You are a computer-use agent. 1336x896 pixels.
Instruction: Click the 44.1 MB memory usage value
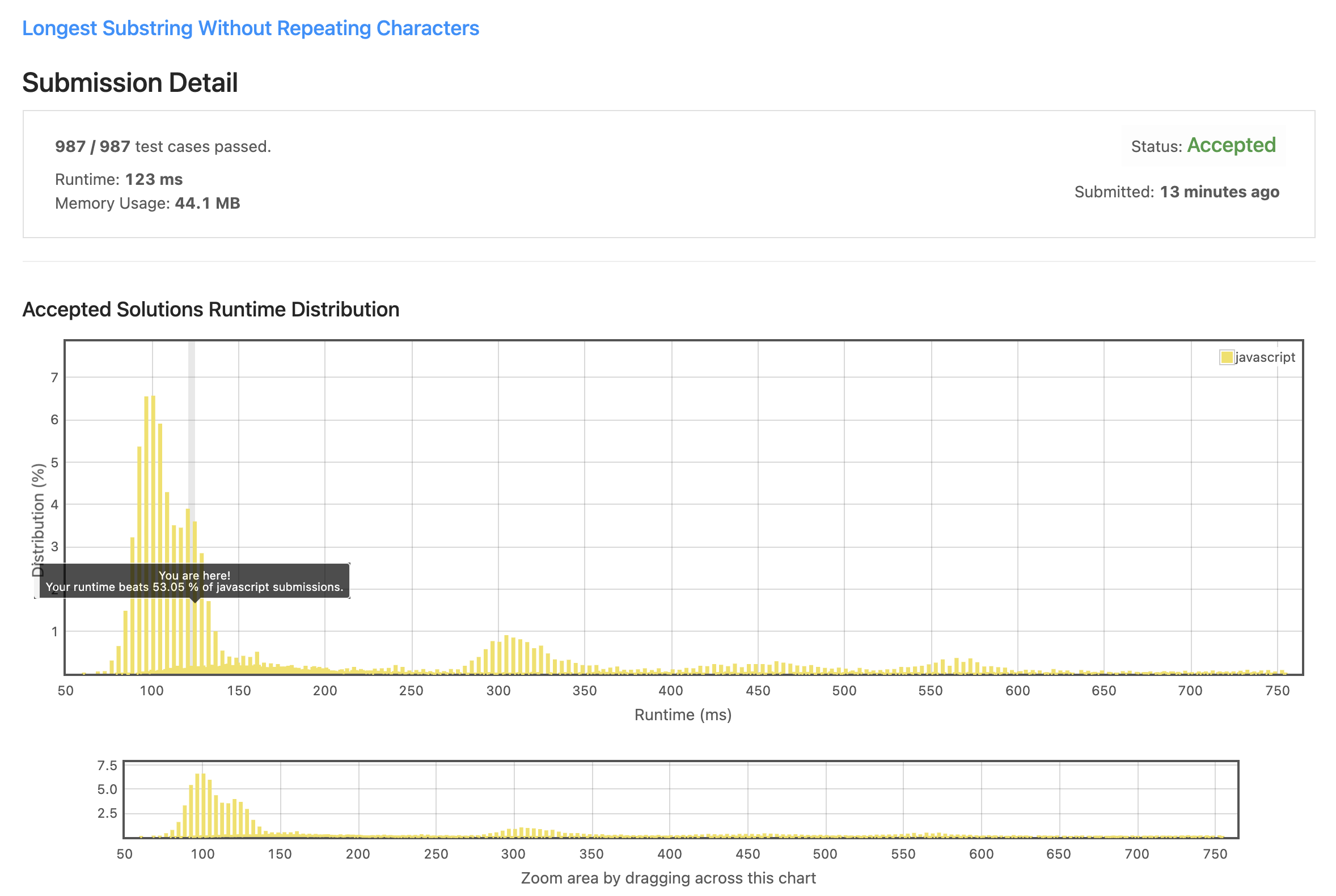207,204
